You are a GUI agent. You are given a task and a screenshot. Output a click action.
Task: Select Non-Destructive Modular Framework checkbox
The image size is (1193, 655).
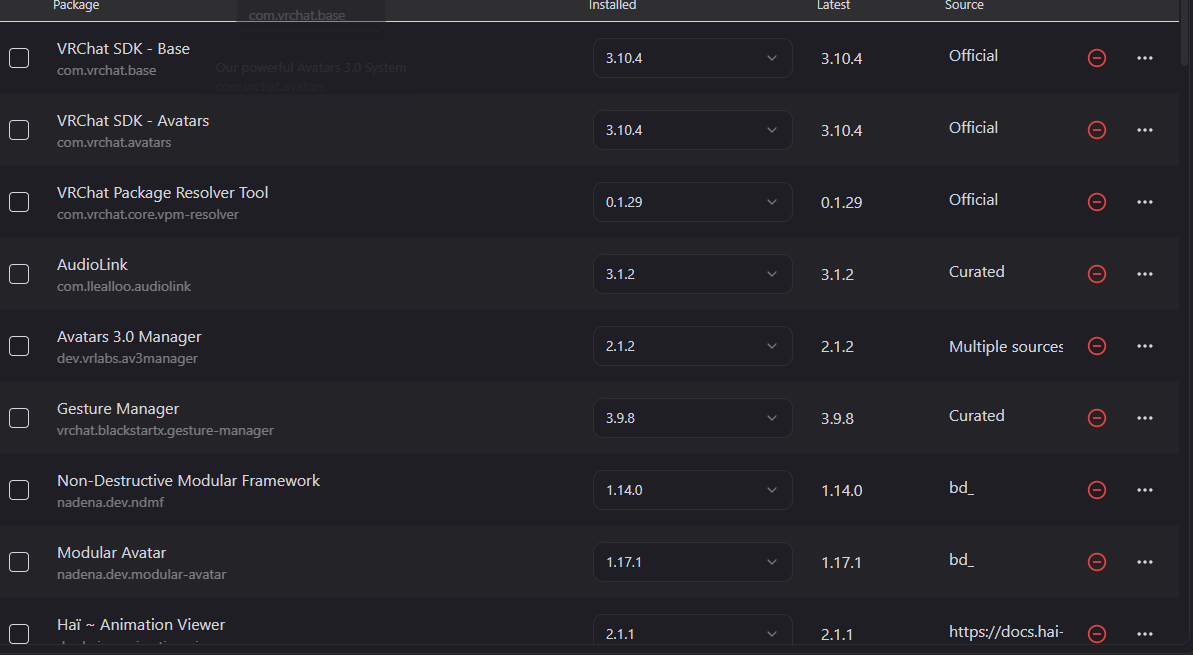click(x=19, y=490)
